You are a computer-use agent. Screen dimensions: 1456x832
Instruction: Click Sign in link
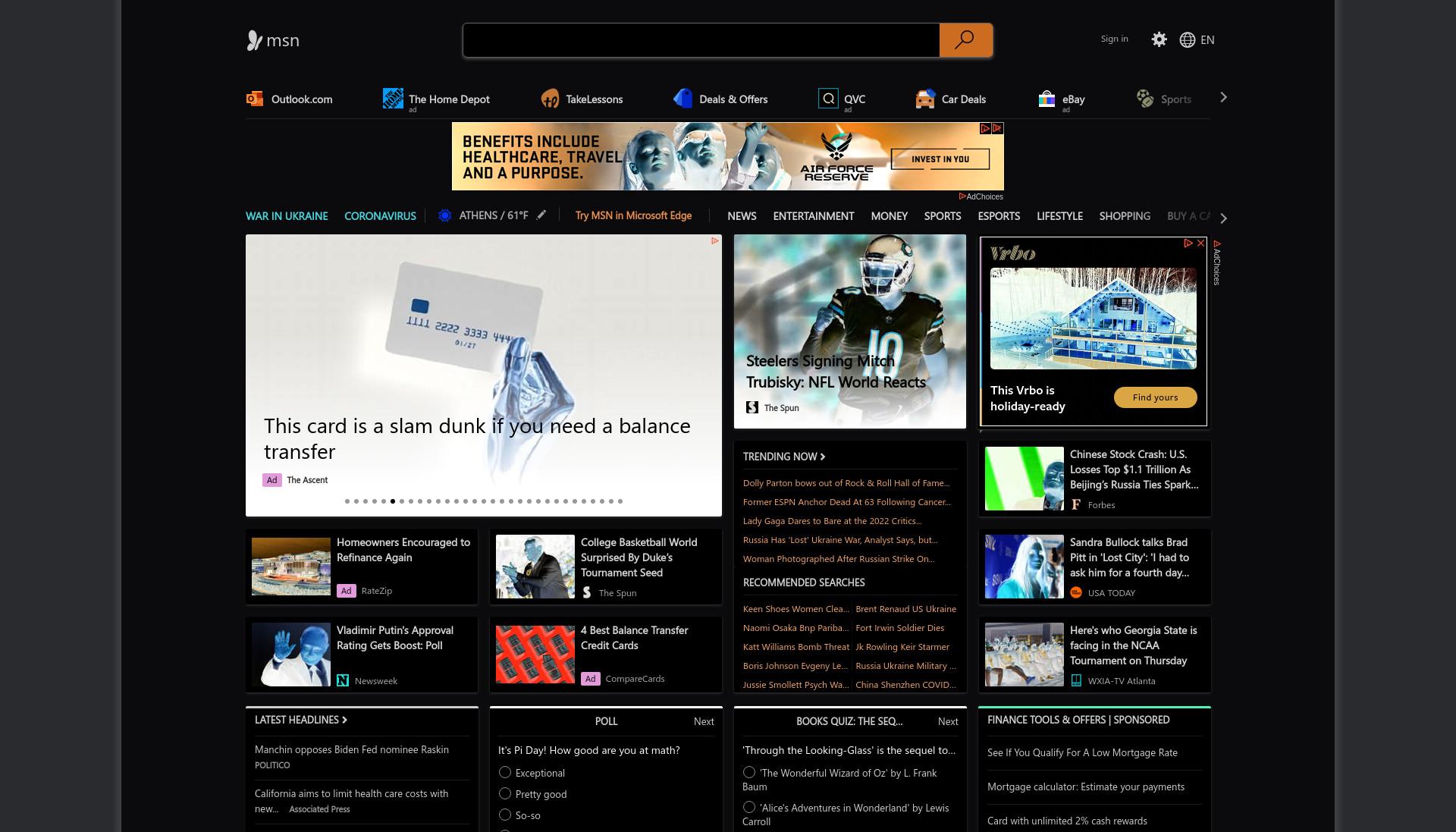coord(1114,39)
